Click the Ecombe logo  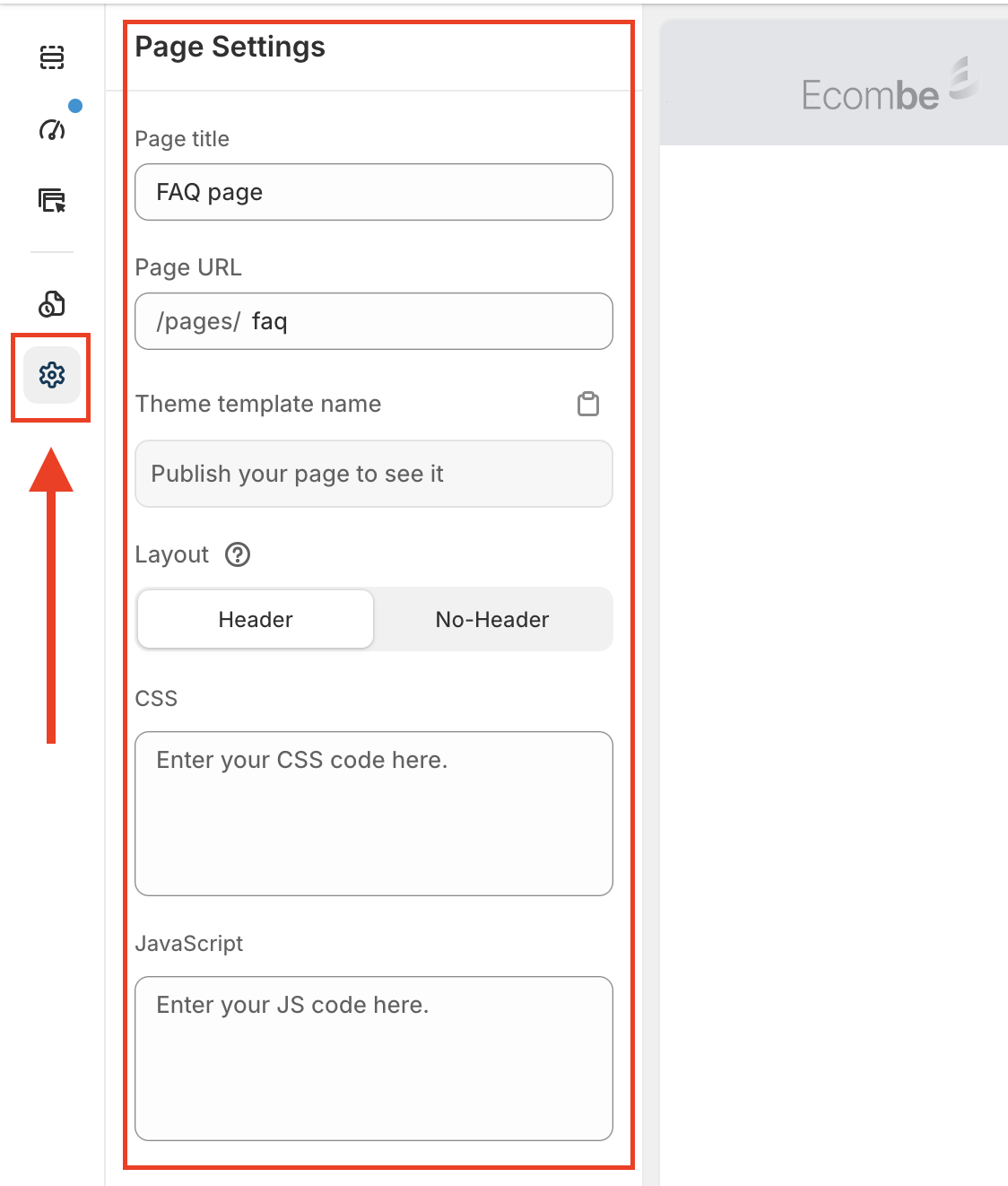888,90
